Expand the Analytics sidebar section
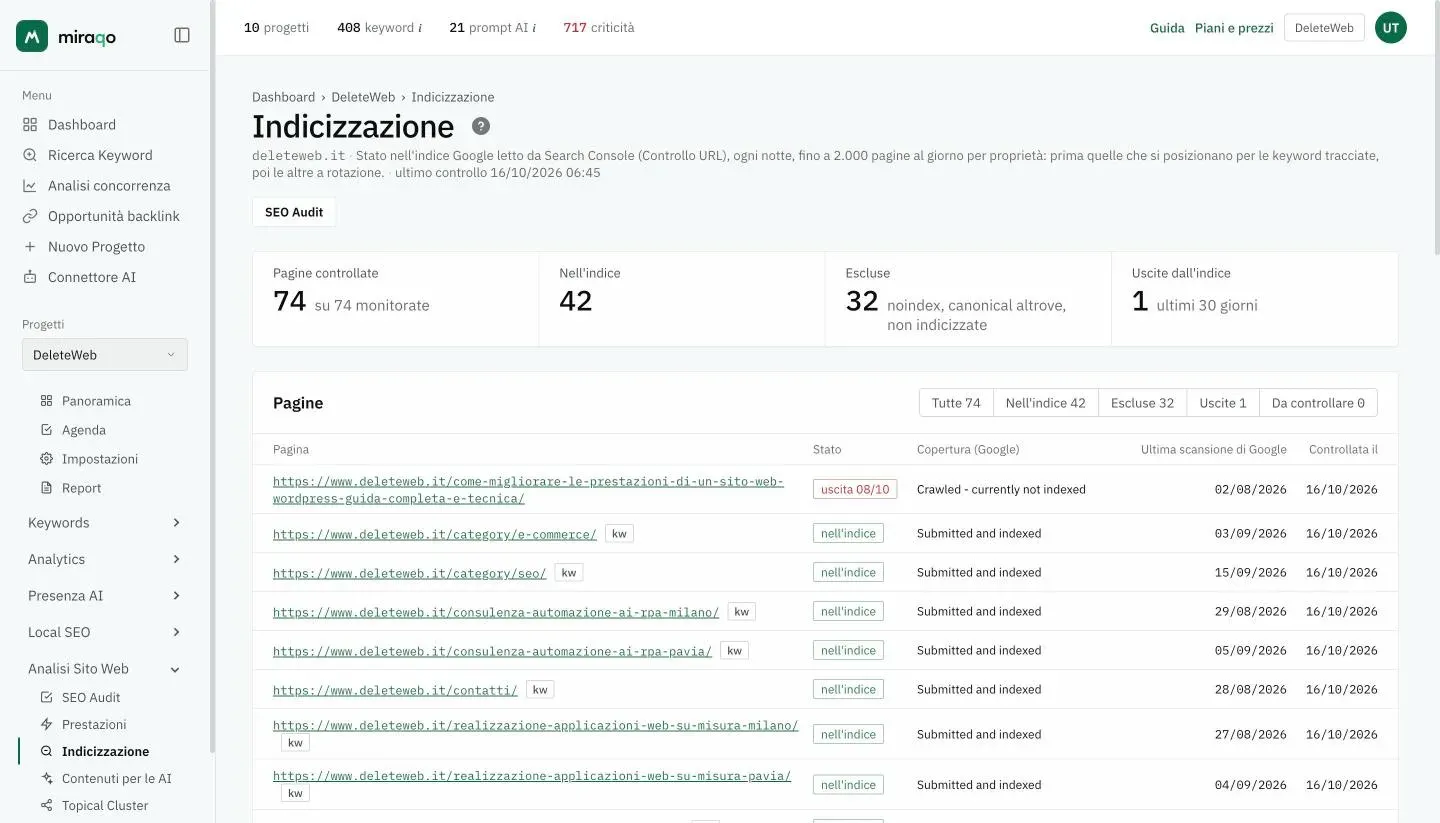 pyautogui.click(x=105, y=560)
